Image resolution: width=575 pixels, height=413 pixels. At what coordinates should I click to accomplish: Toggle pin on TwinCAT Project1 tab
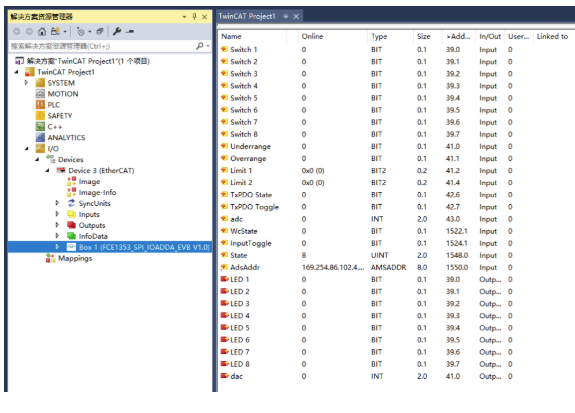click(286, 17)
